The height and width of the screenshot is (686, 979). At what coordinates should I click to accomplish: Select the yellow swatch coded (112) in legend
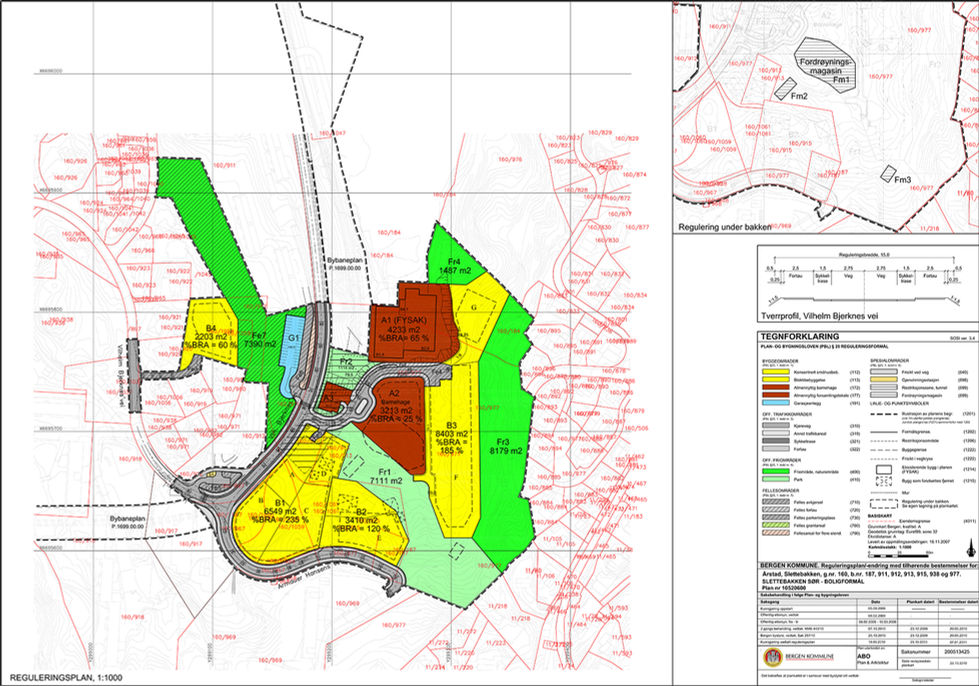(774, 372)
